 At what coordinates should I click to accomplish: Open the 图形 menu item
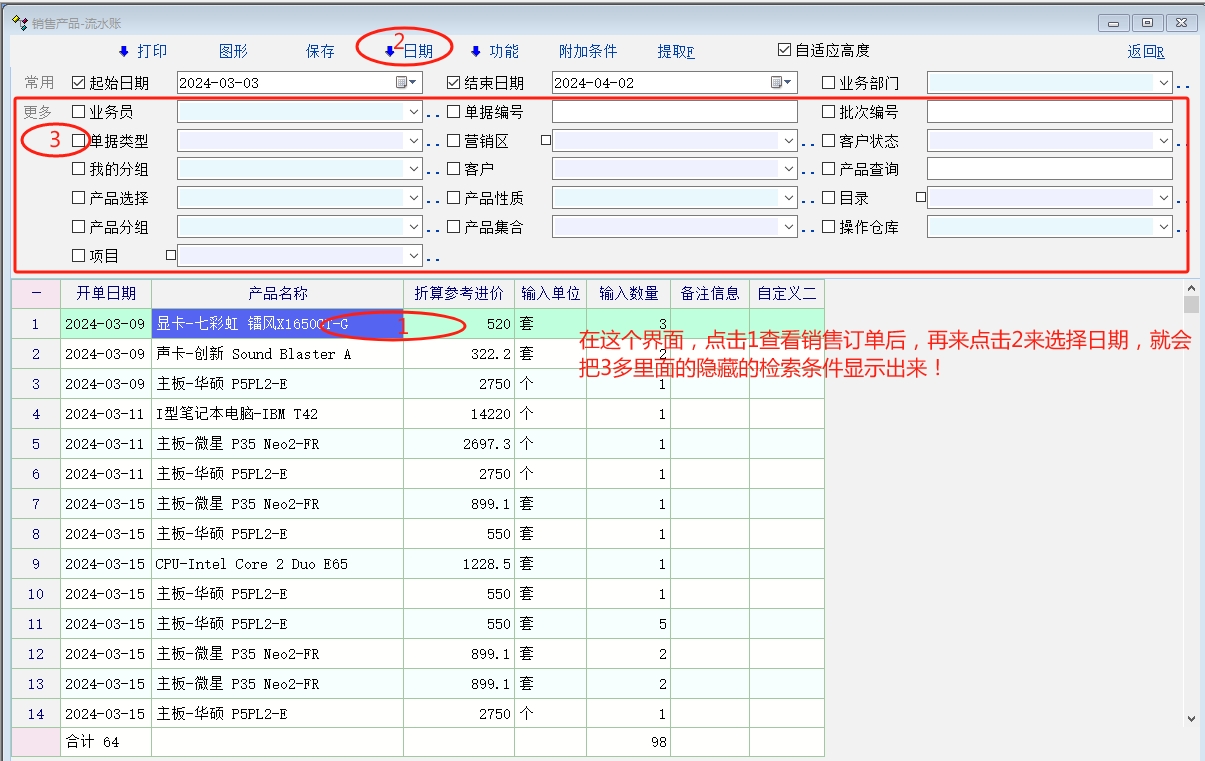click(233, 52)
